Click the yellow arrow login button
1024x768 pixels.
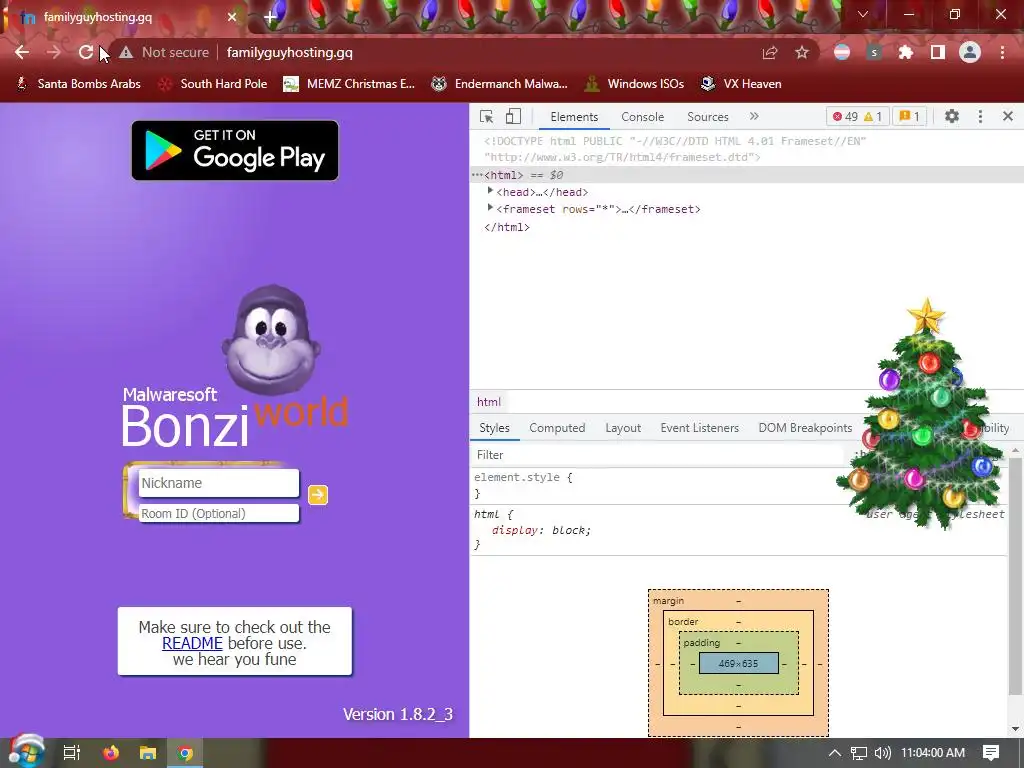(x=318, y=495)
